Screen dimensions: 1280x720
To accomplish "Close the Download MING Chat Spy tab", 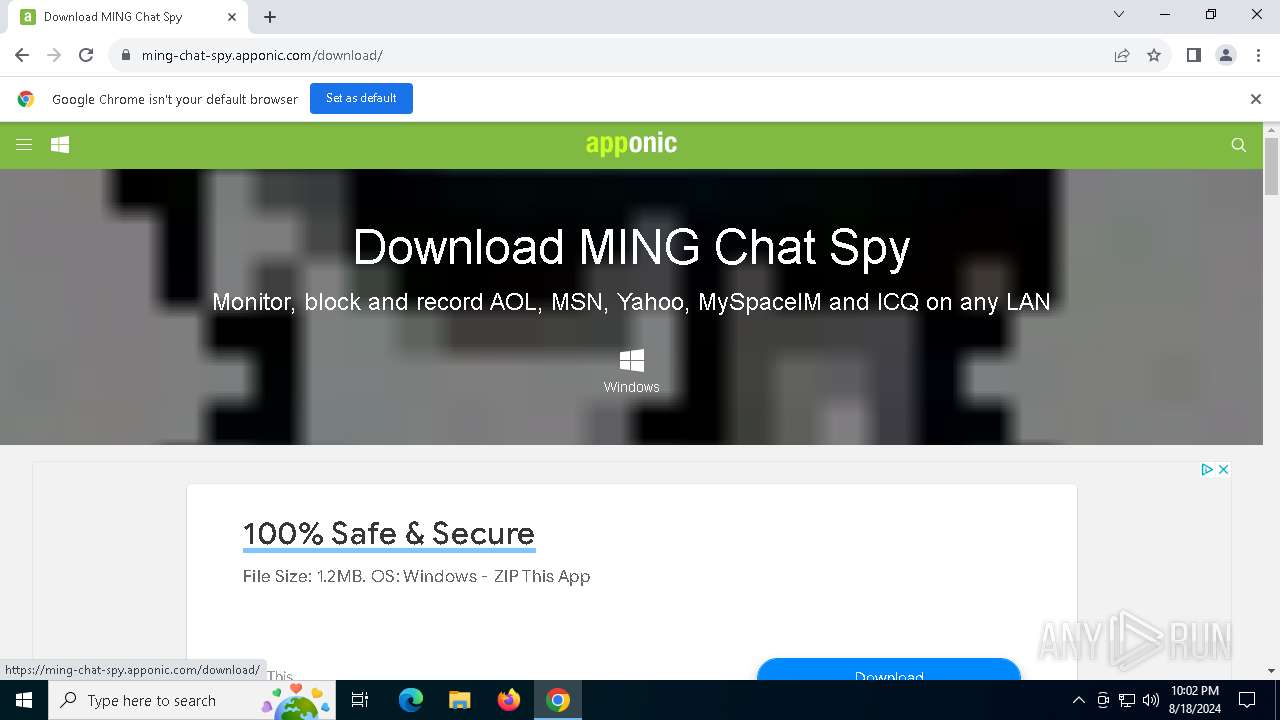I will (232, 17).
